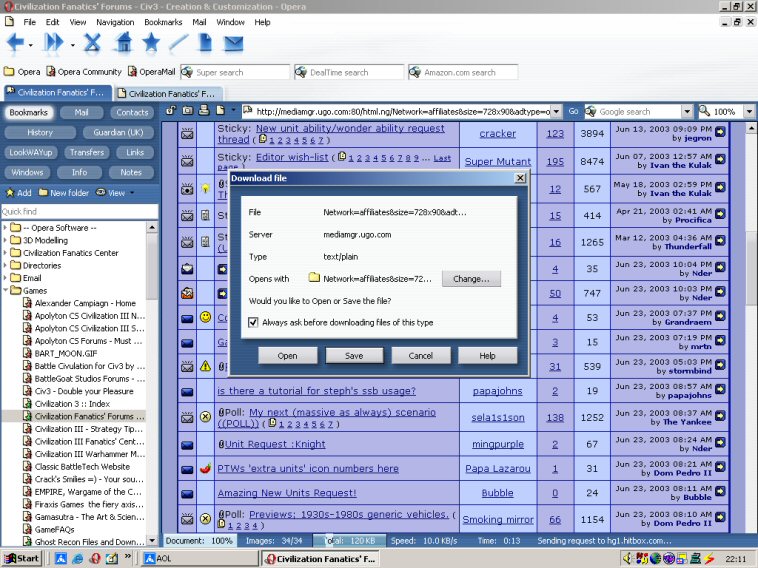Image resolution: width=758 pixels, height=568 pixels.
Task: Collapse the Games bookmark folder
Action: point(5,290)
